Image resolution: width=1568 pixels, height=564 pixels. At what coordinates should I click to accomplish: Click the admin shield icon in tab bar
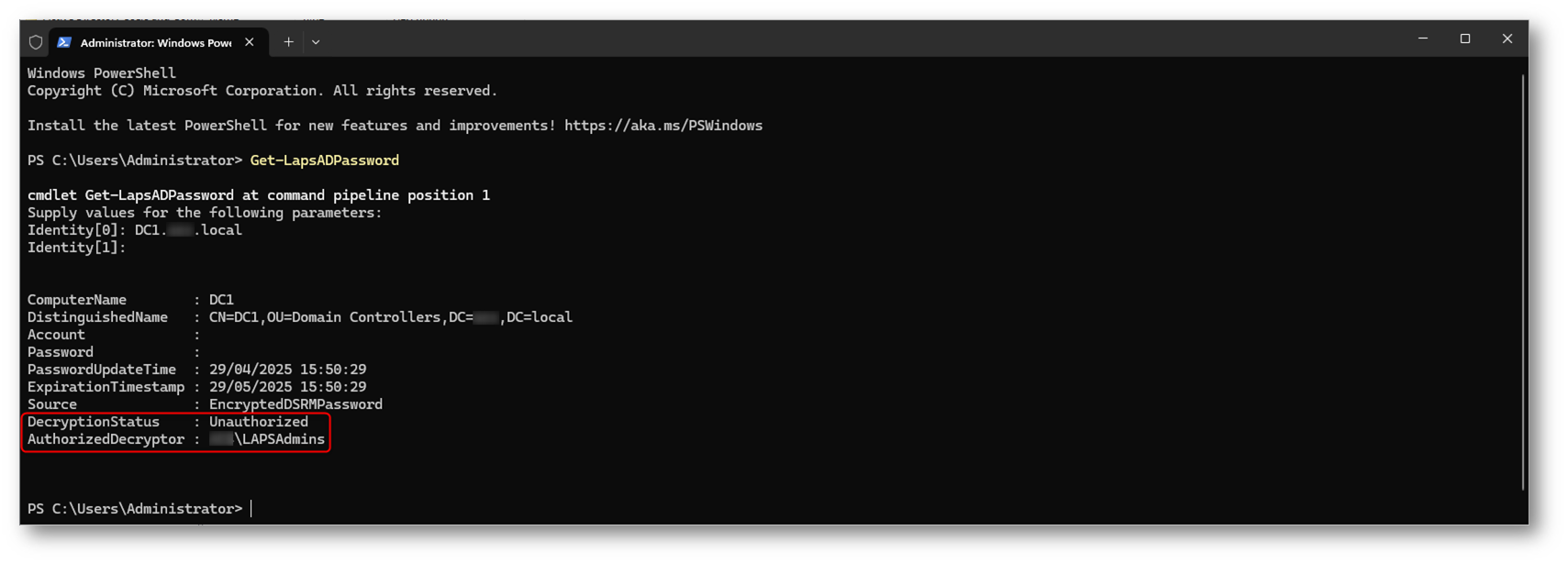click(x=36, y=42)
